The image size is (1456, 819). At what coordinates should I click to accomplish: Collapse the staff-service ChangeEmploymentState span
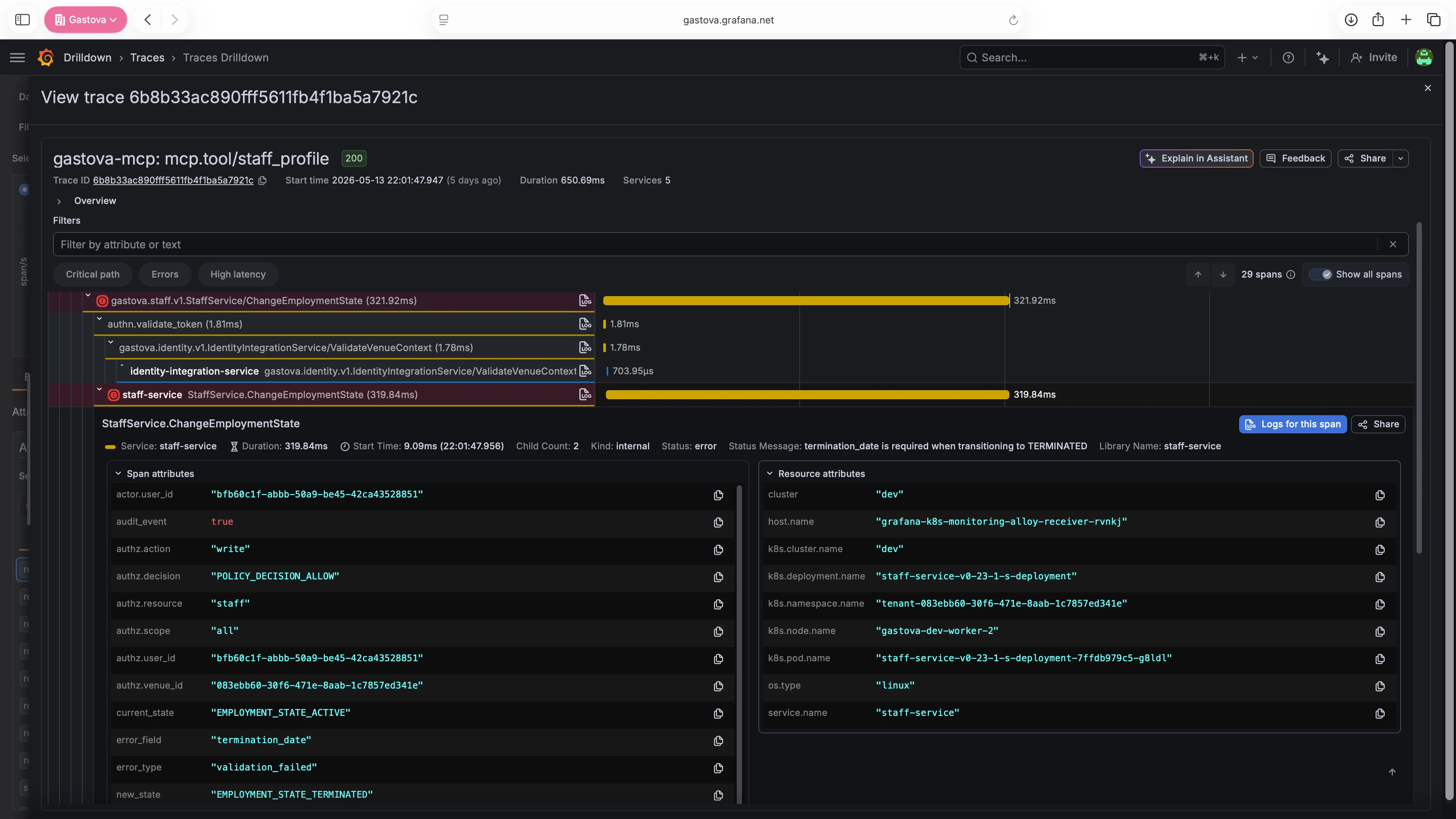(x=99, y=389)
